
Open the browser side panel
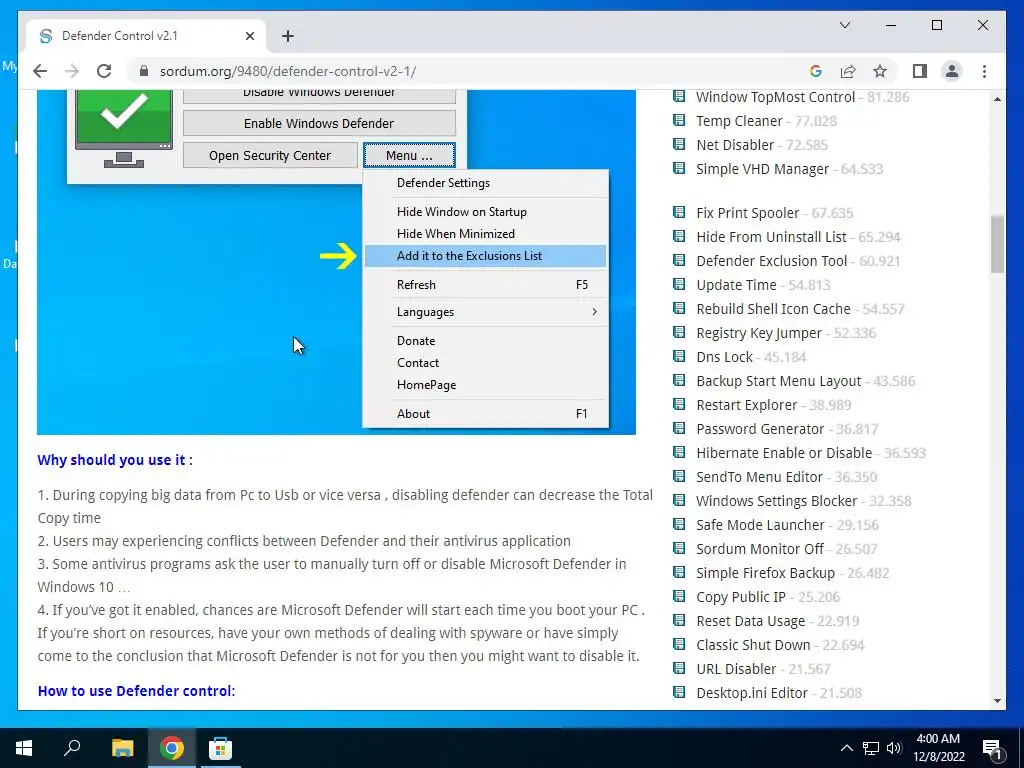[920, 71]
